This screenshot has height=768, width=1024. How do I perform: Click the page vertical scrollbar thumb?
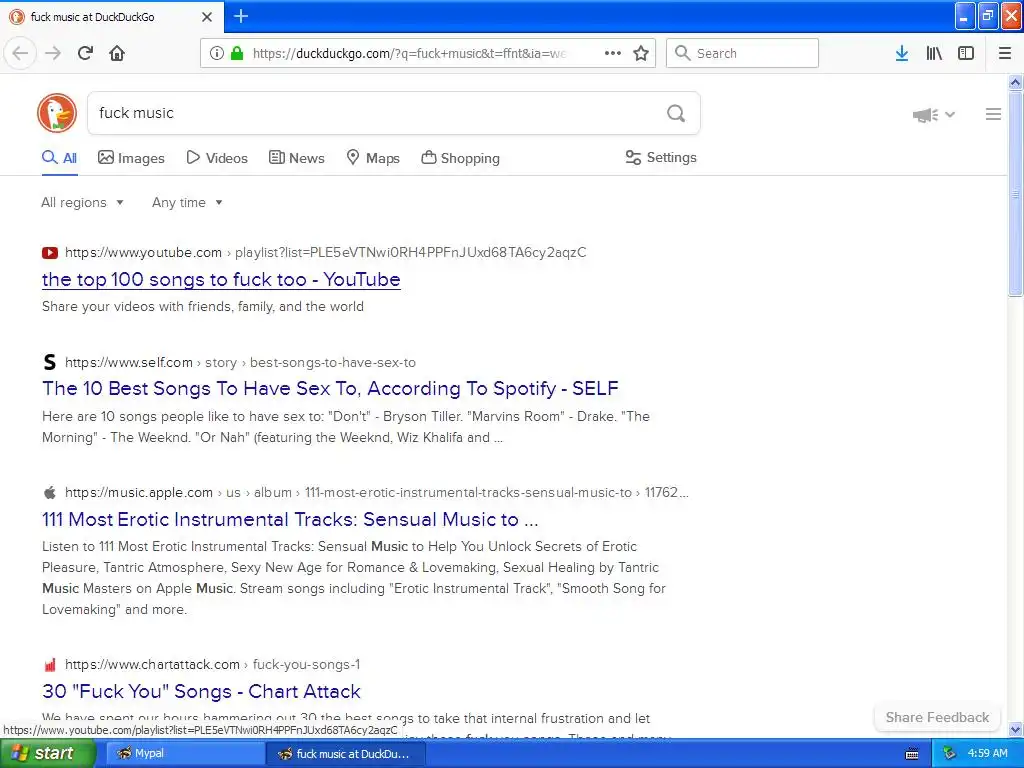click(1015, 195)
